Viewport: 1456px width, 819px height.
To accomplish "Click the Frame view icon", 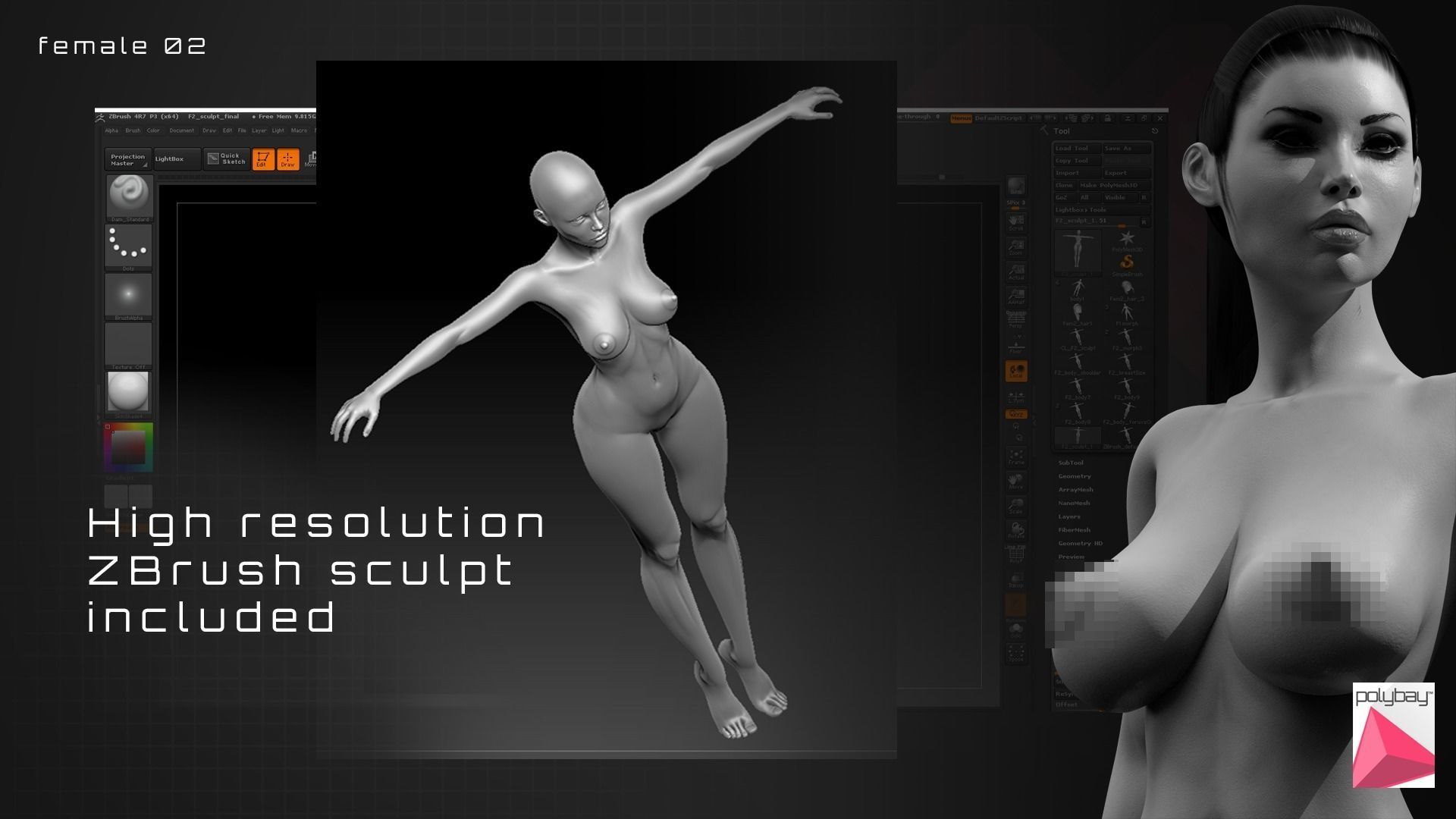I will (x=1016, y=457).
